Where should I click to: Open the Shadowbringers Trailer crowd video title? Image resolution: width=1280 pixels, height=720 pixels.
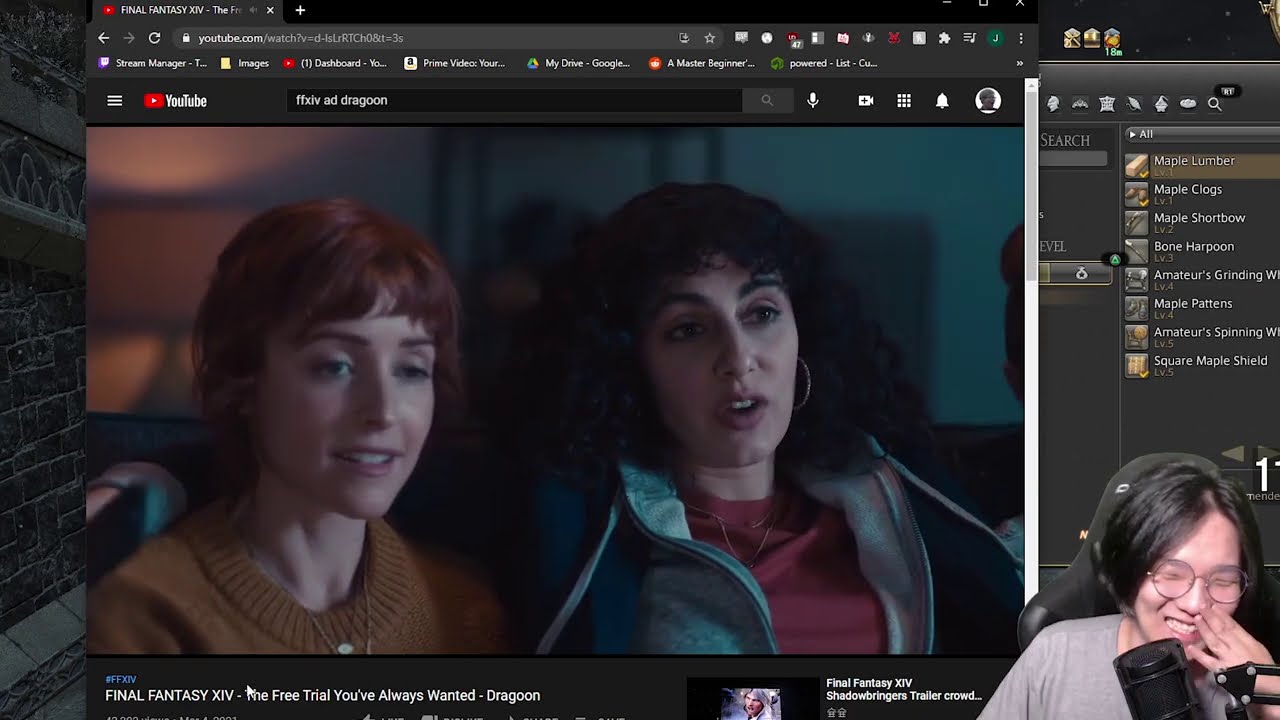point(904,689)
